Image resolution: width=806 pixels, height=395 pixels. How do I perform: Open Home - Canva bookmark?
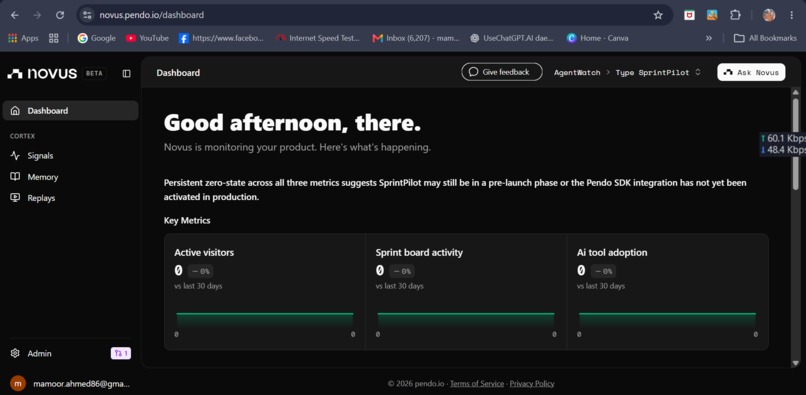597,38
